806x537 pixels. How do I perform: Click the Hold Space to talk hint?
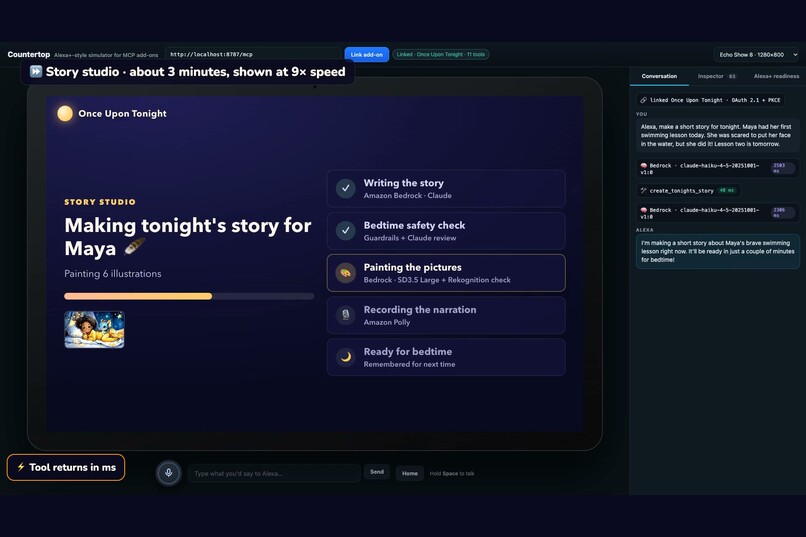click(452, 474)
